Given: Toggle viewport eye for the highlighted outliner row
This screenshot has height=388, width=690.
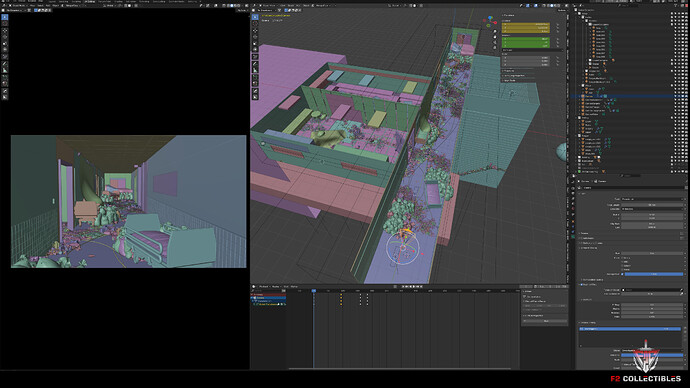Looking at the screenshot, I should click(x=678, y=96).
